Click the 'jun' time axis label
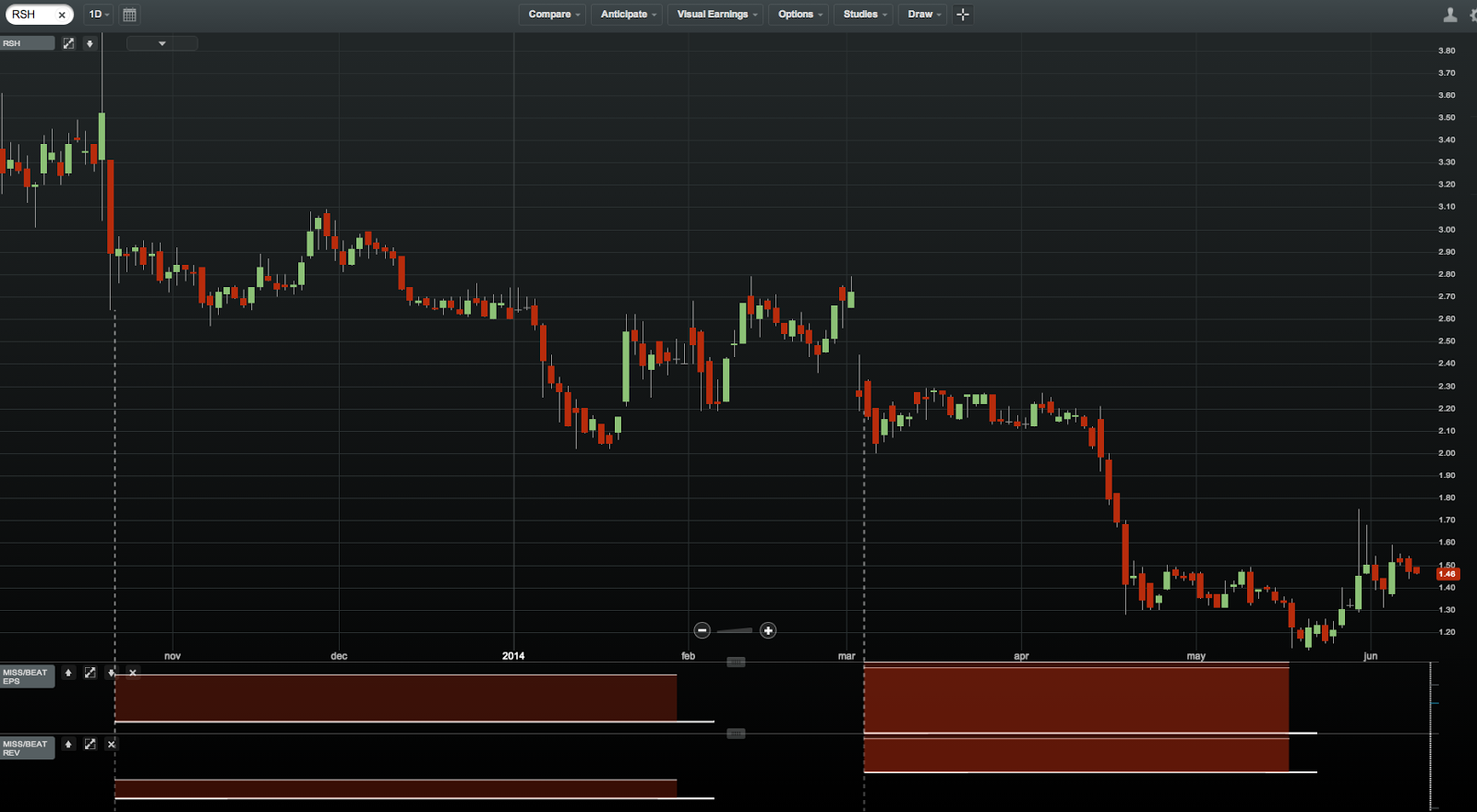The height and width of the screenshot is (812, 1477). coord(1371,656)
